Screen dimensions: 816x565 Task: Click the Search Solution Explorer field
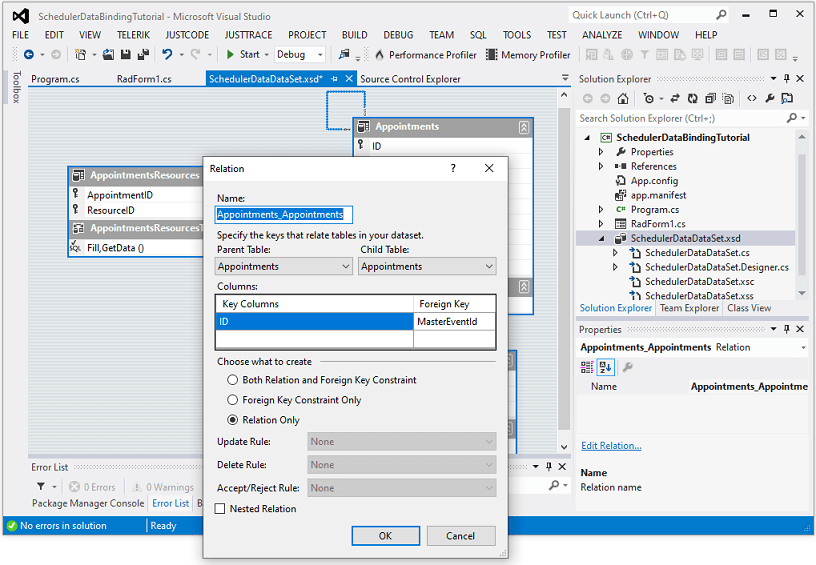[x=682, y=119]
